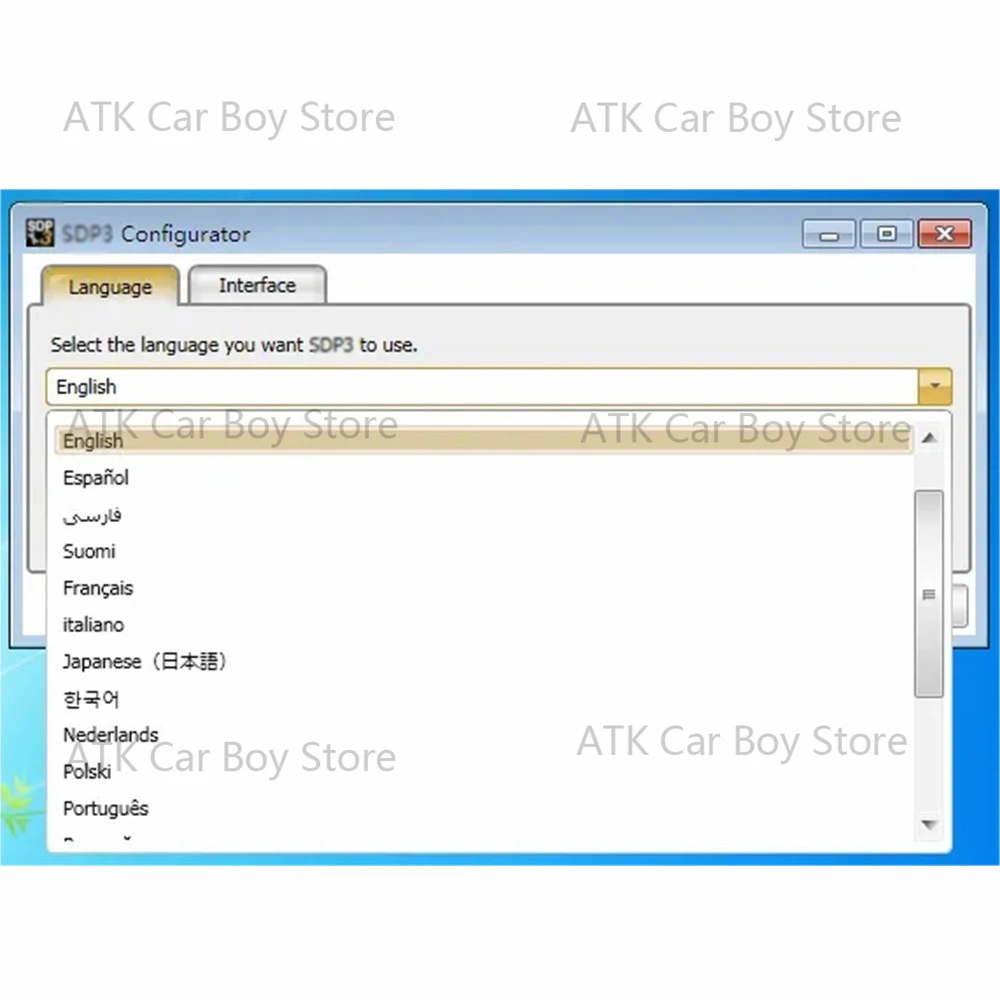Screen dimensions: 1000x1000
Task: Select Português in the language list
Action: [x=483, y=809]
